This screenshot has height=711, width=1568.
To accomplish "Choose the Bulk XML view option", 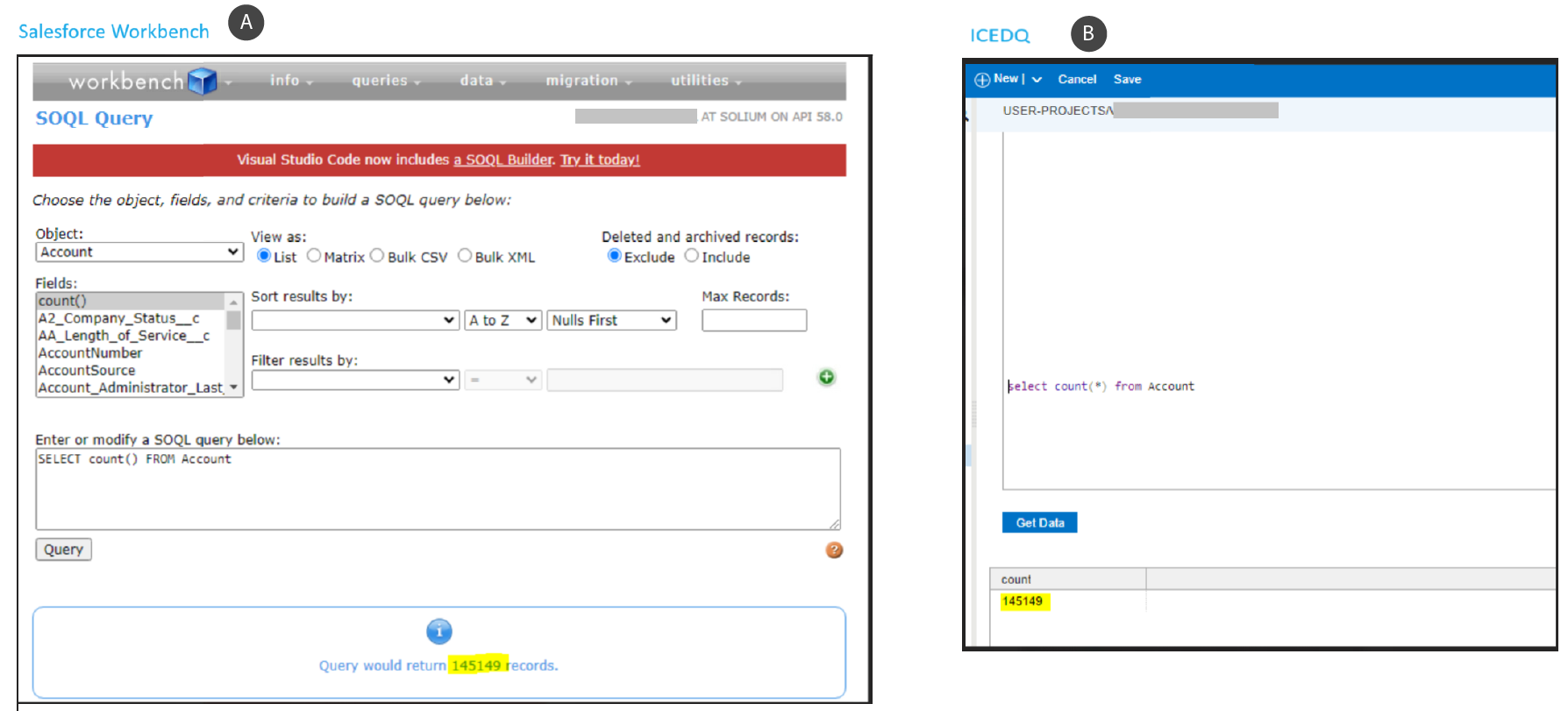I will click(465, 256).
